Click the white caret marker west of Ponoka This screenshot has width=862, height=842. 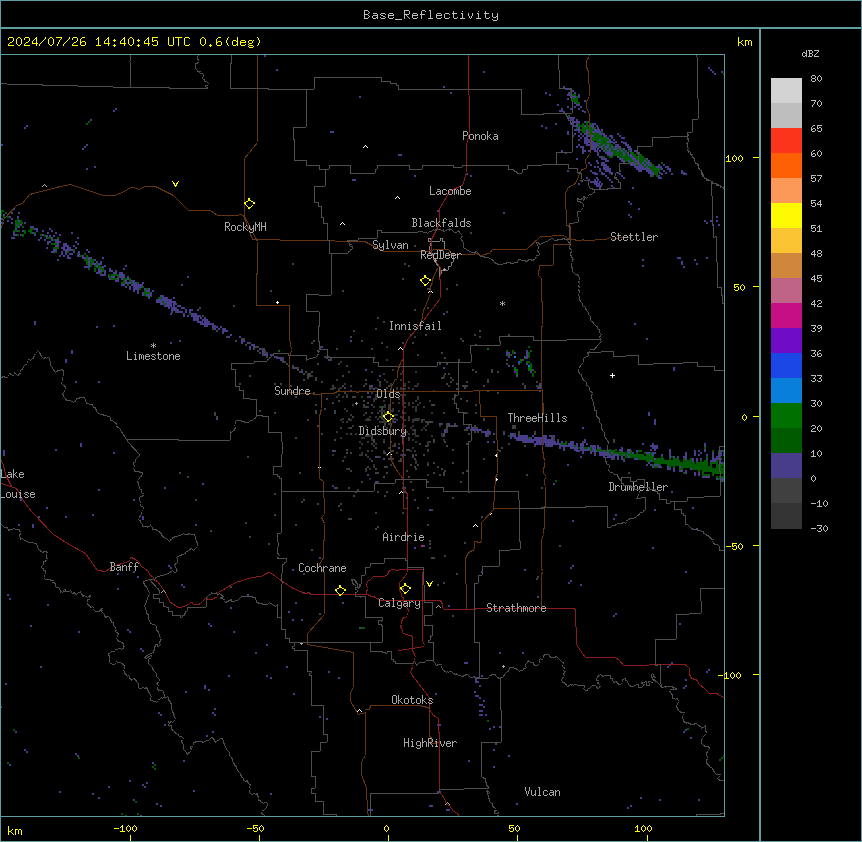click(x=366, y=147)
